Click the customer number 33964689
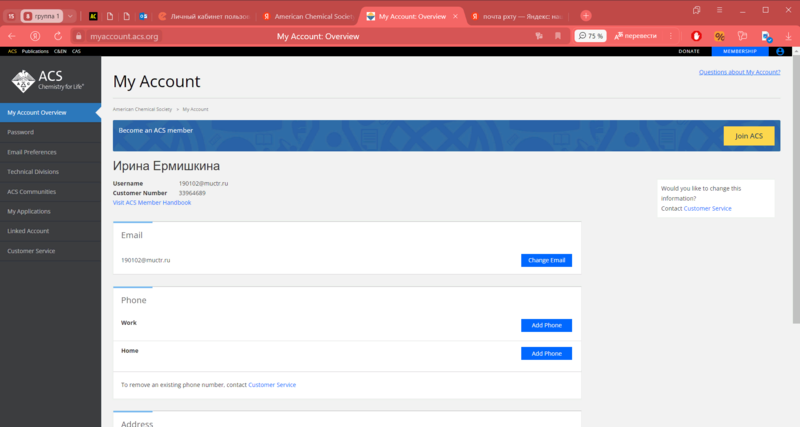Viewport: 800px width, 427px height. click(192, 193)
